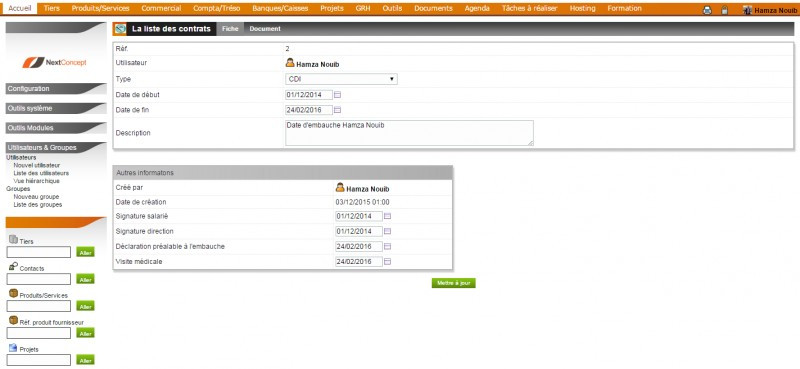The height and width of the screenshot is (369, 800).
Task: Click the padlock logout icon
Action: 724,10
